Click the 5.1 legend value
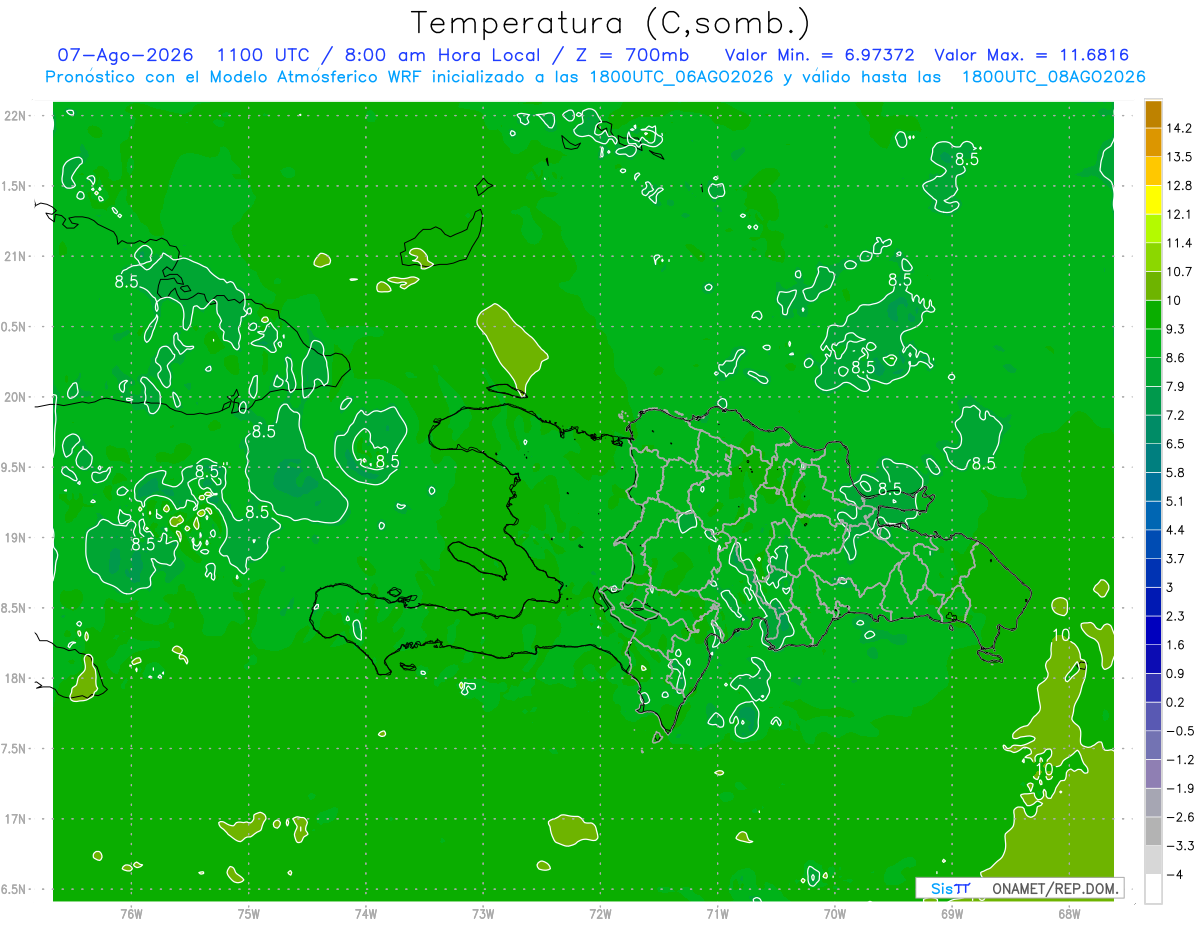Viewport: 1200px width, 927px height. 1177,501
